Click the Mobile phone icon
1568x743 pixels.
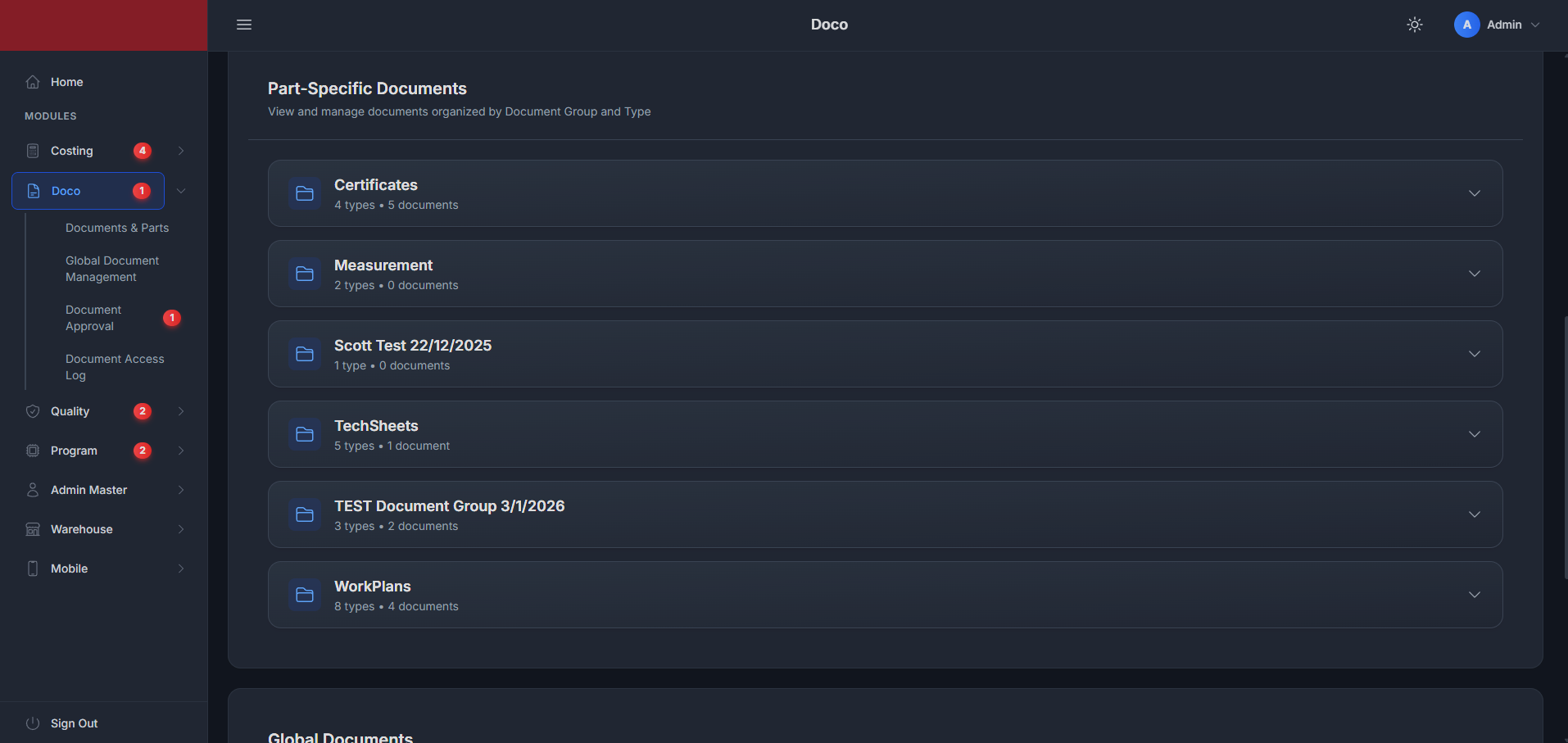(33, 569)
